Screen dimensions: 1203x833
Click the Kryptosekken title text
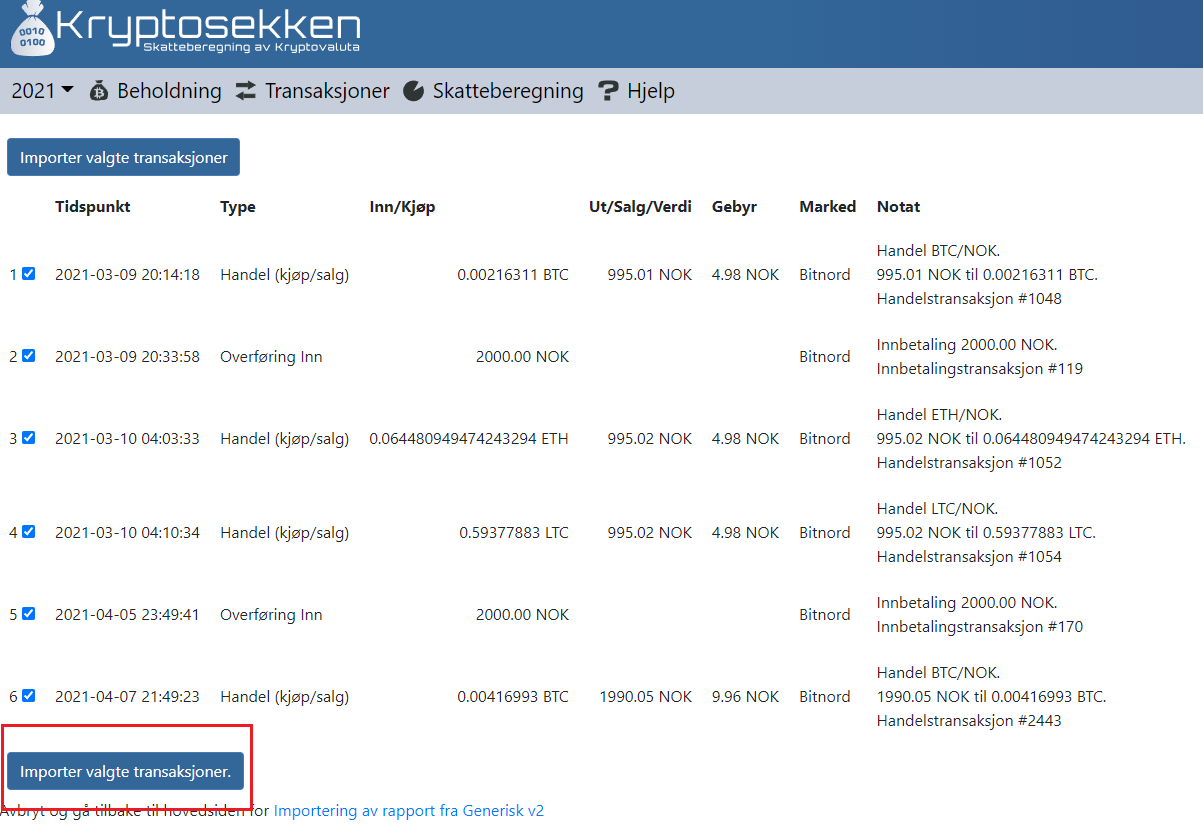pyautogui.click(x=208, y=24)
